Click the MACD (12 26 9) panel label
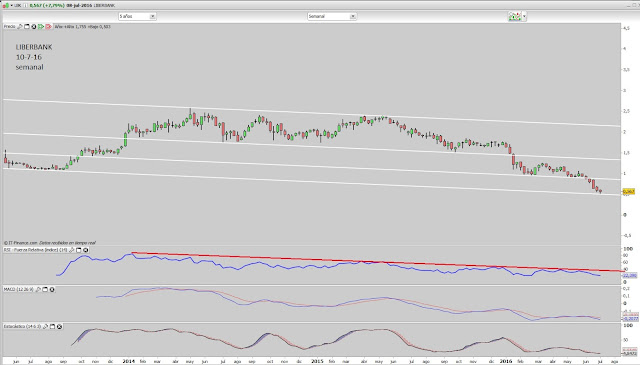 [x=19, y=289]
